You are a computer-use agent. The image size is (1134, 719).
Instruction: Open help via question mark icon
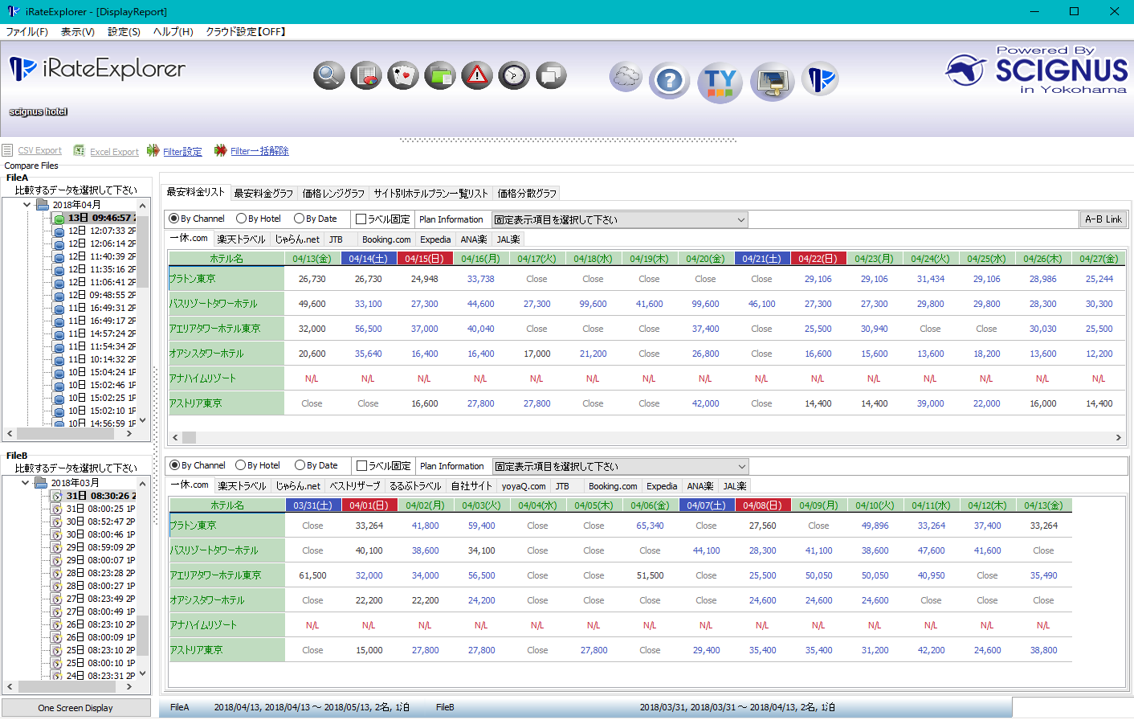tap(670, 80)
